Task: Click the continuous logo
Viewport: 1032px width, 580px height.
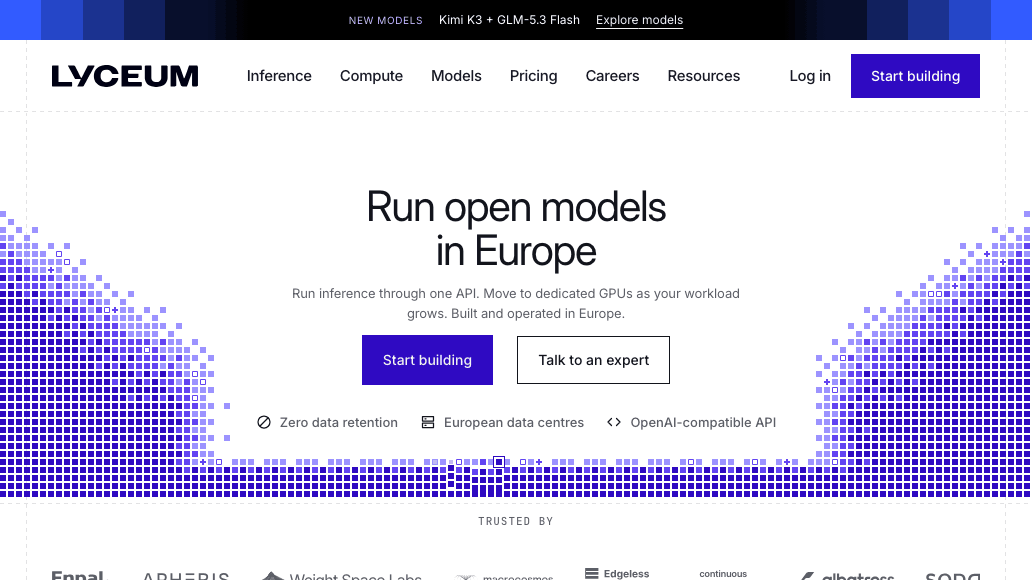Action: pyautogui.click(x=723, y=574)
